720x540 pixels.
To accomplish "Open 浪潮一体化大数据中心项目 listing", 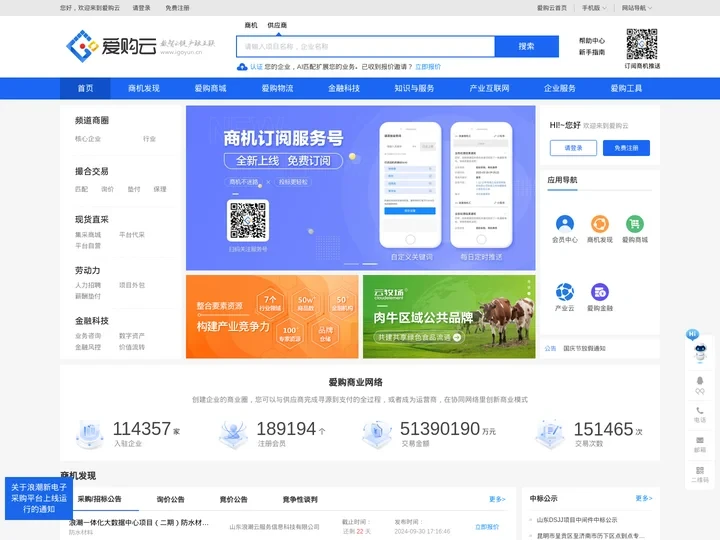I will [x=139, y=523].
